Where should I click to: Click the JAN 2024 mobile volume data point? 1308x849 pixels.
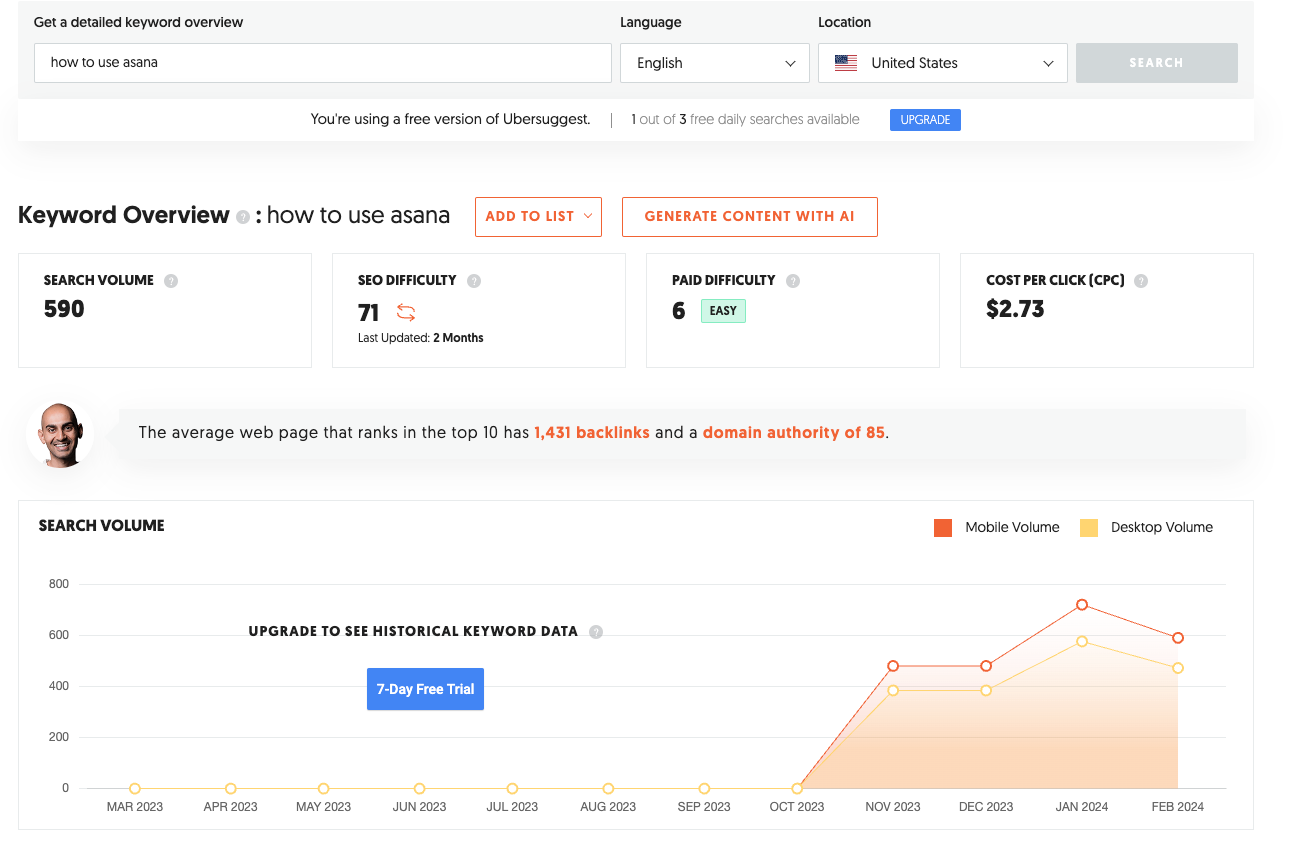coord(1082,605)
